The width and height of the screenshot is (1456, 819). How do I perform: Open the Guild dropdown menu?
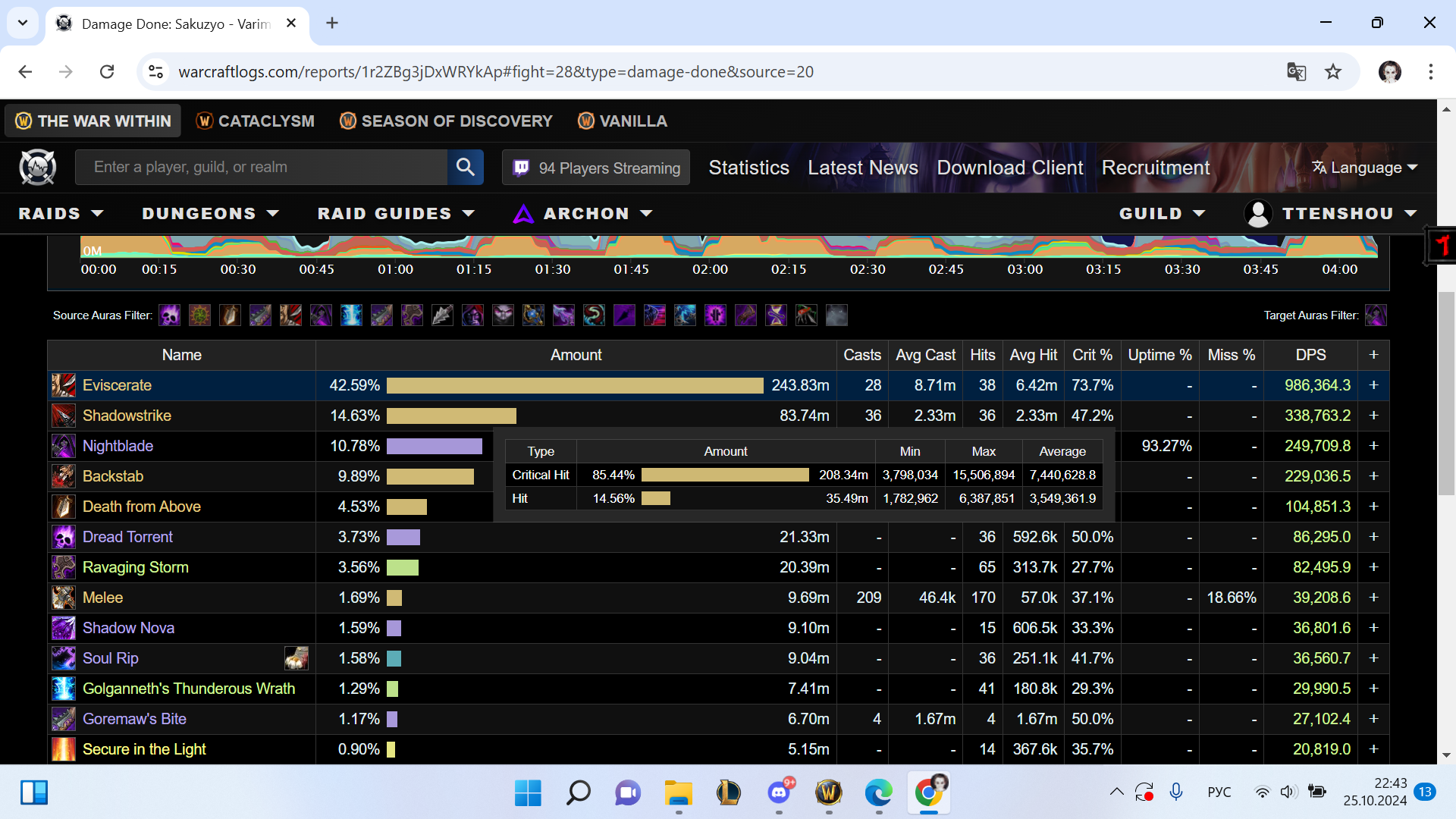(x=1162, y=214)
